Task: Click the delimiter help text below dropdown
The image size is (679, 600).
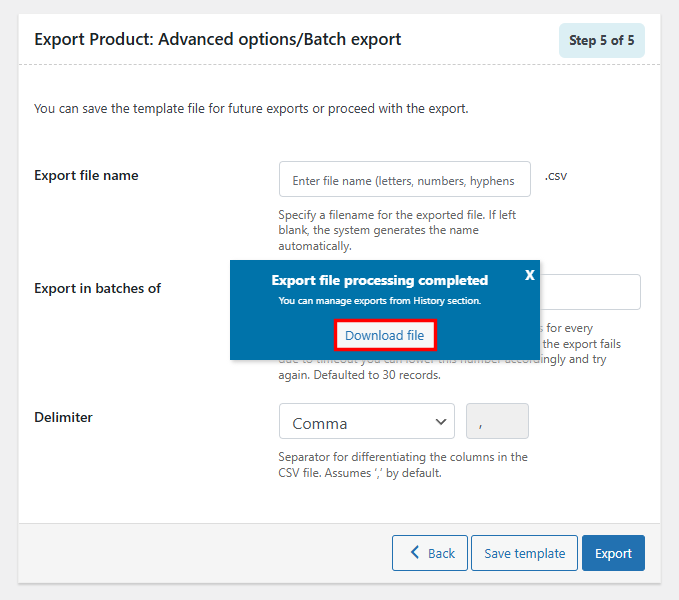Action: point(403,465)
